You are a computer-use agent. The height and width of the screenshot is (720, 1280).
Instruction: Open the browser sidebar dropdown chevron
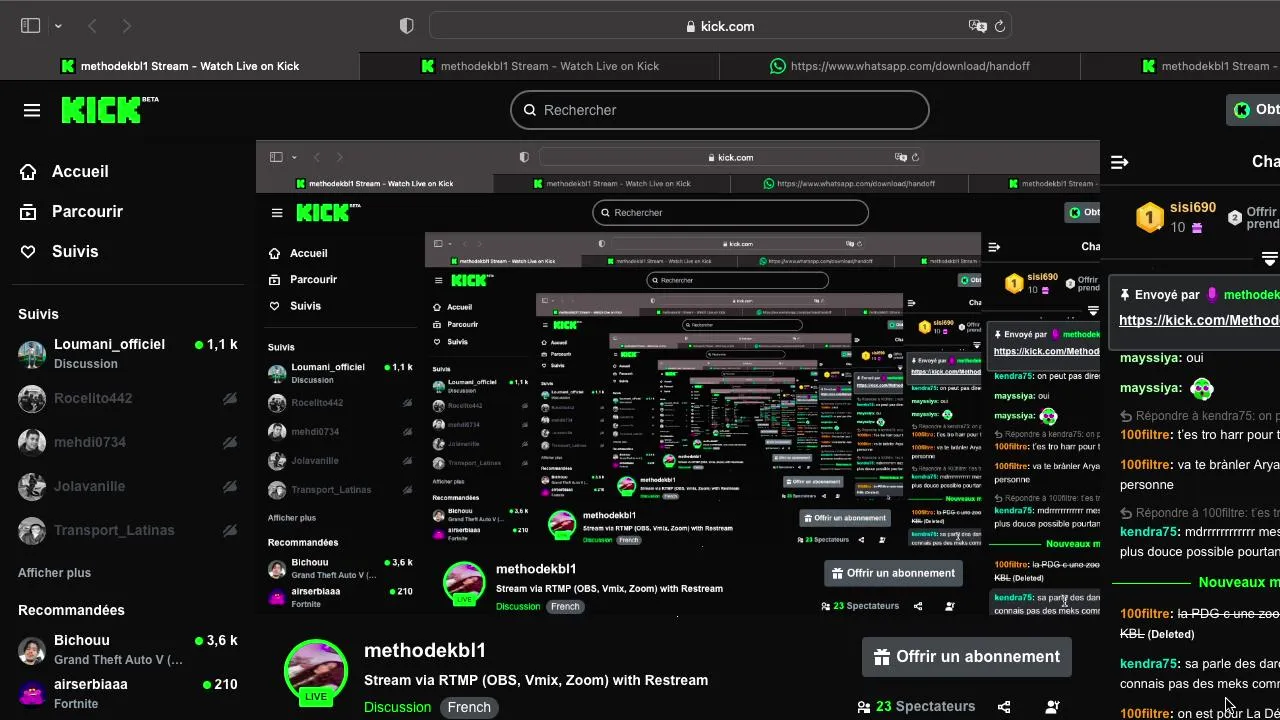click(58, 26)
